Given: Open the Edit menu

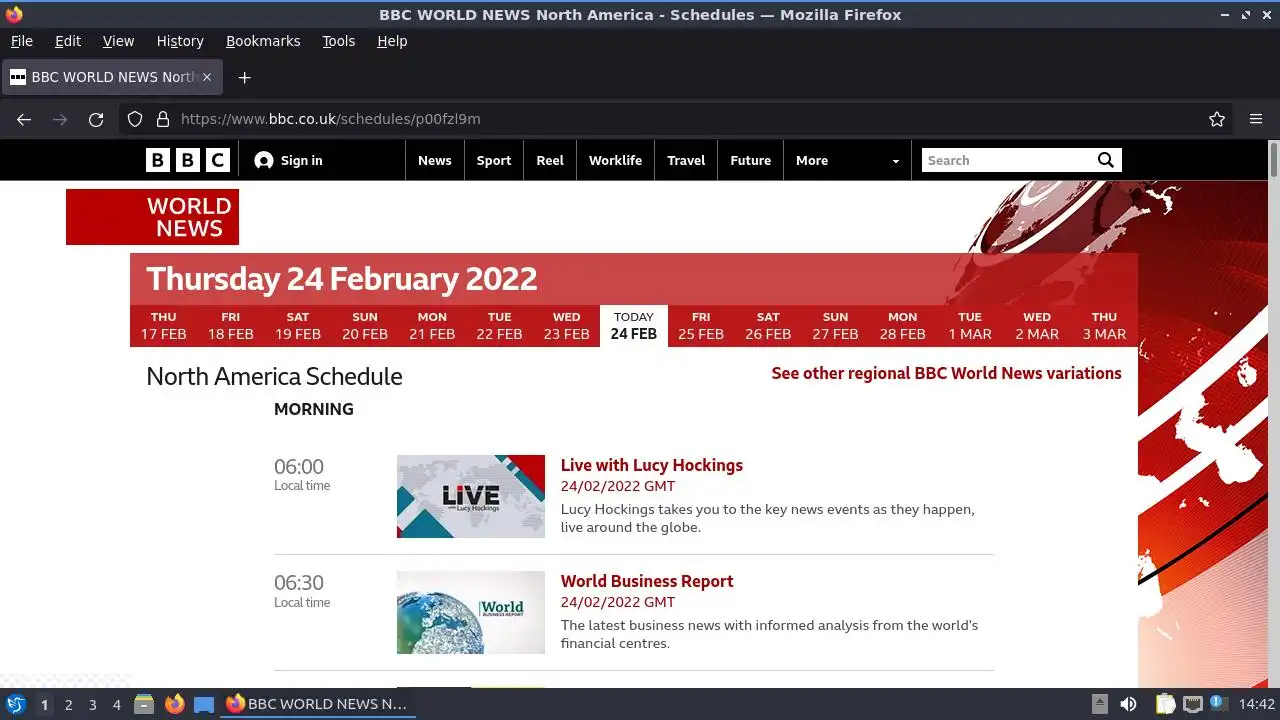Looking at the screenshot, I should (x=68, y=41).
